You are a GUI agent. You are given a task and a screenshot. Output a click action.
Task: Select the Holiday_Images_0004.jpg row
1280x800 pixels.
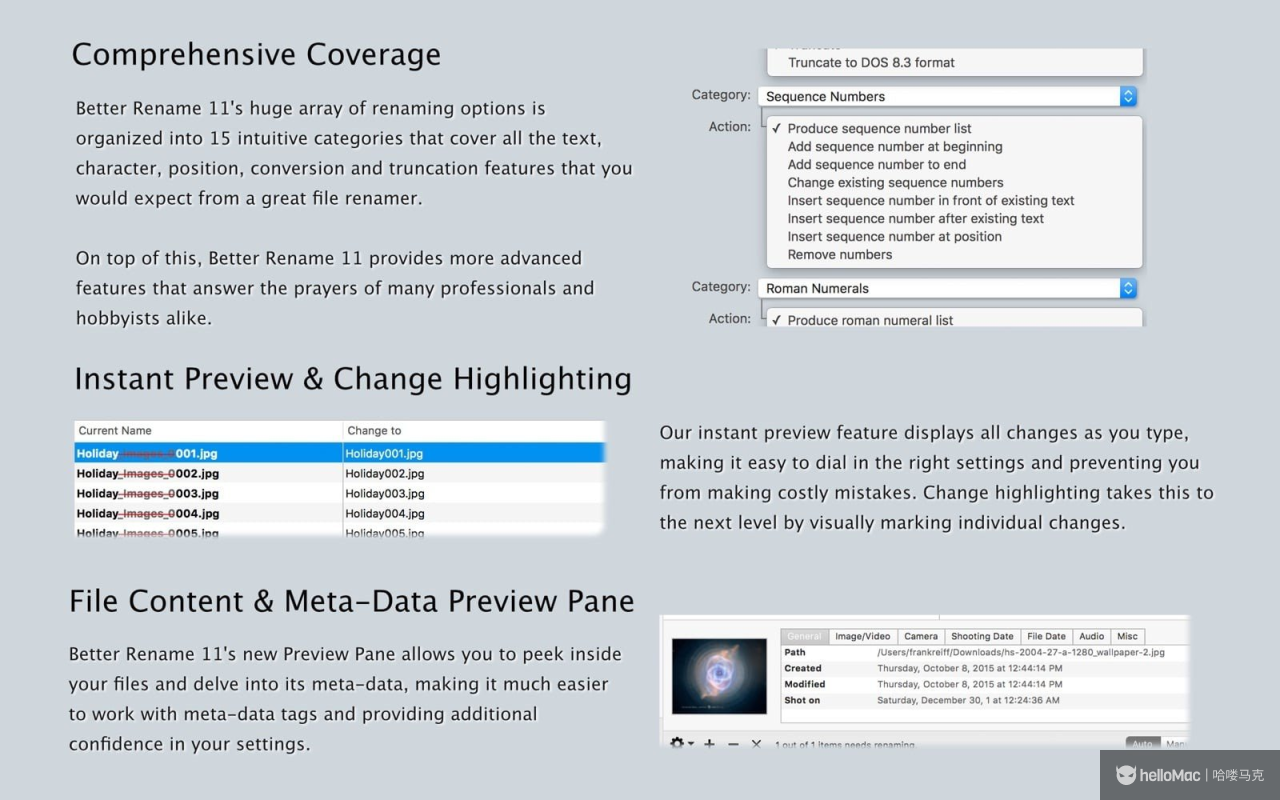click(340, 513)
